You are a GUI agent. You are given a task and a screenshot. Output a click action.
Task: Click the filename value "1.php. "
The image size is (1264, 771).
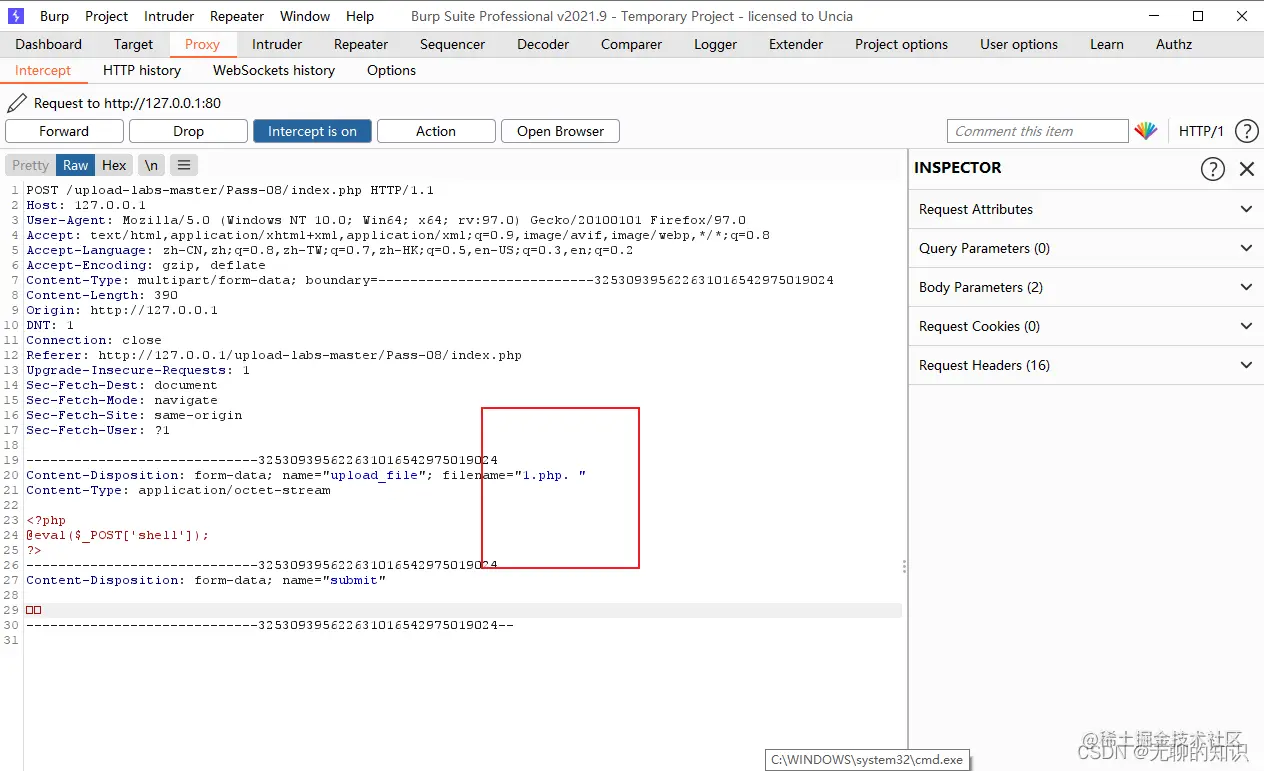(x=550, y=475)
